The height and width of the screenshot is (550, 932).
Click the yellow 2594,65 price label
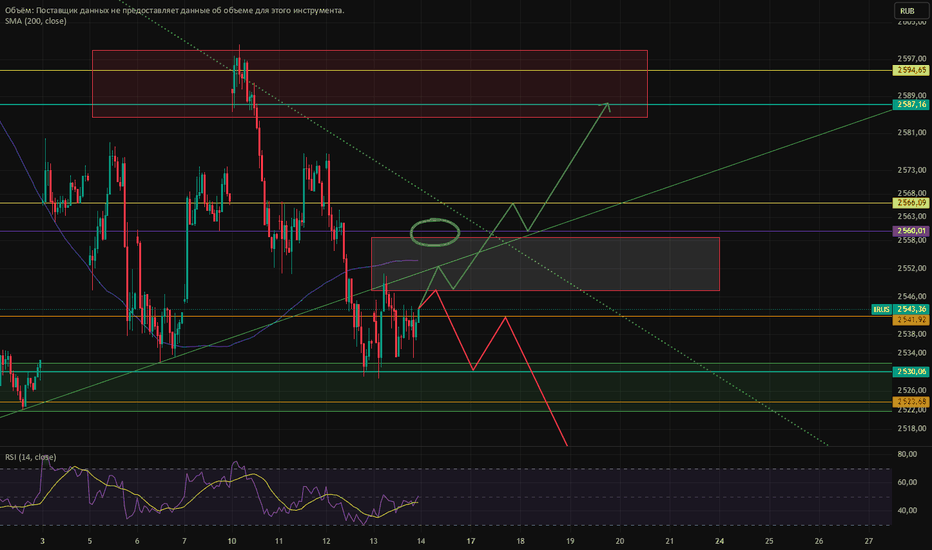[909, 71]
